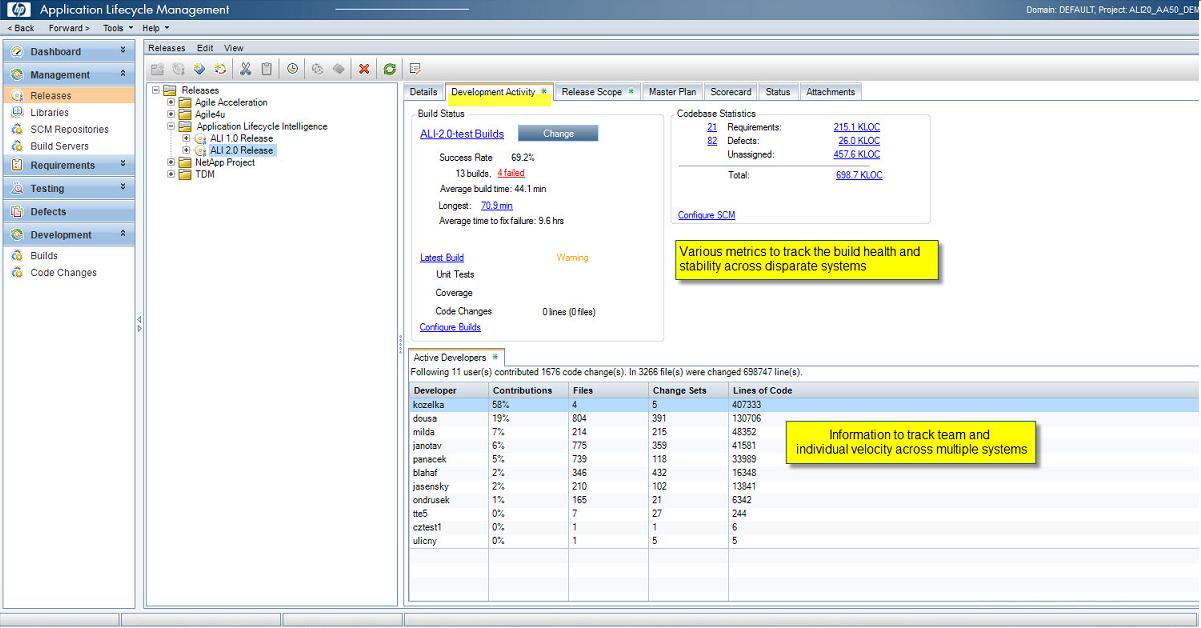Click the Configure Builds link

450,327
